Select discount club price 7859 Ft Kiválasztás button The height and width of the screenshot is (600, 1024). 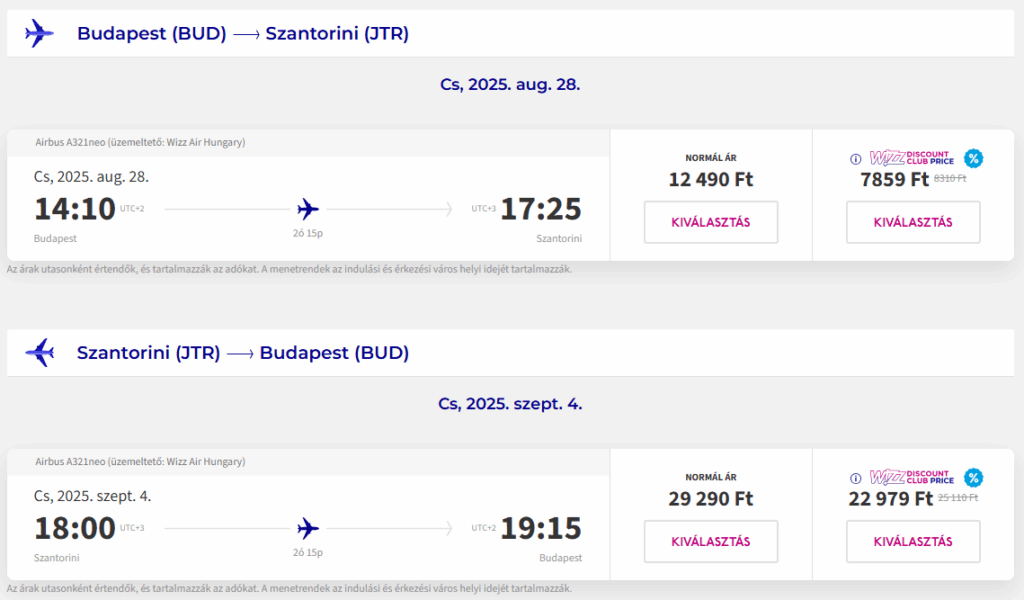click(913, 223)
